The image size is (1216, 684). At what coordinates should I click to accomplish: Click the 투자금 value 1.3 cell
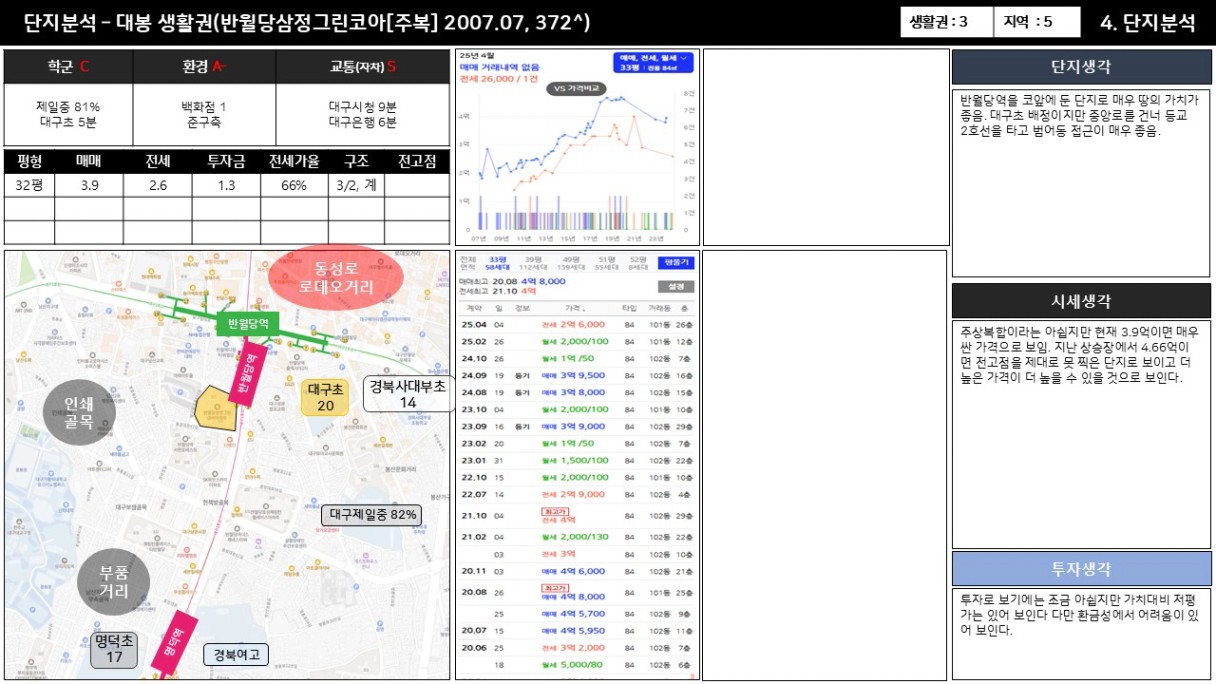coord(226,185)
